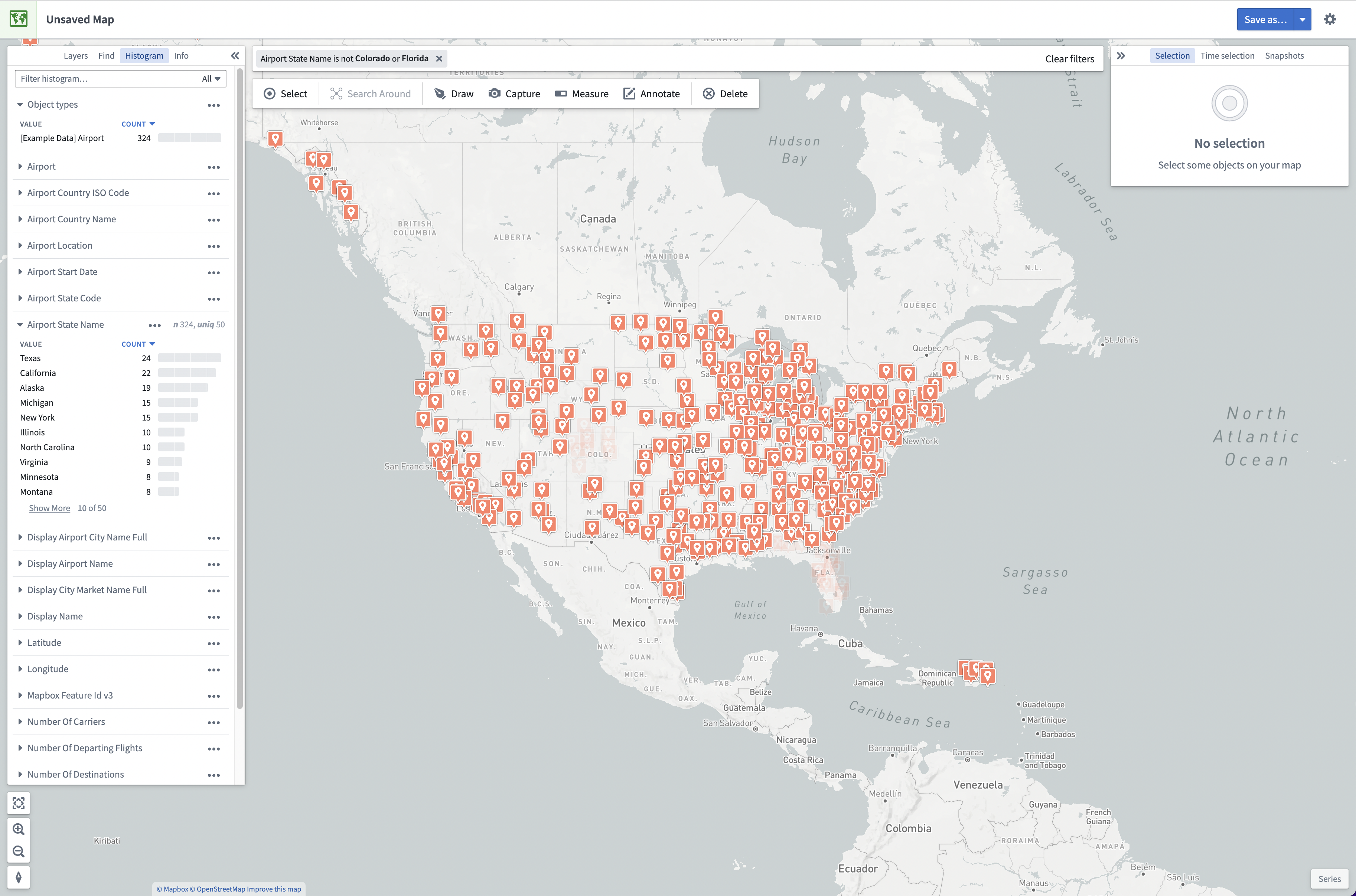Click the Series button
1356x896 pixels.
pyautogui.click(x=1329, y=879)
